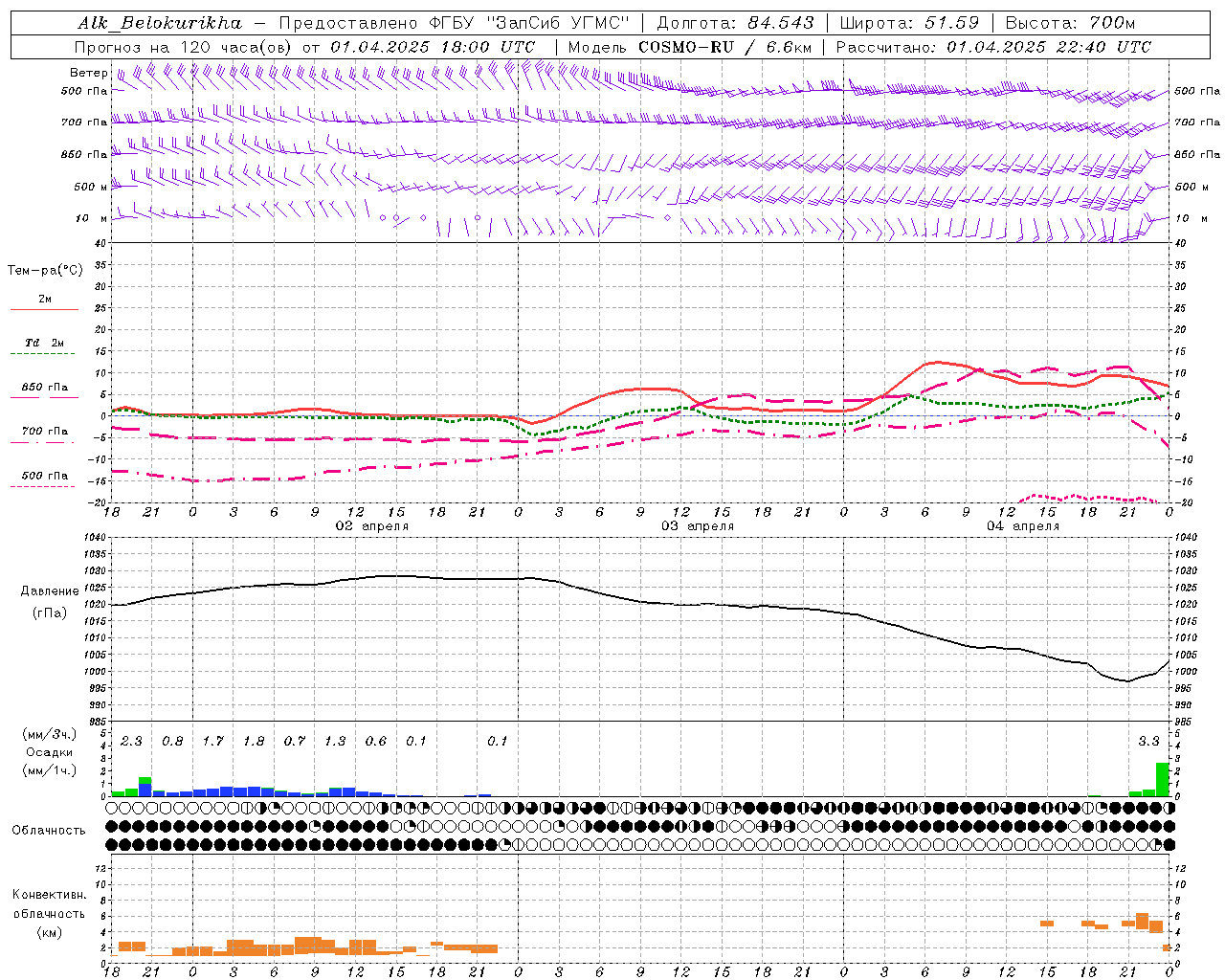The width and height of the screenshot is (1225, 980).
Task: Click the 03 апреля date label
Action: click(698, 526)
